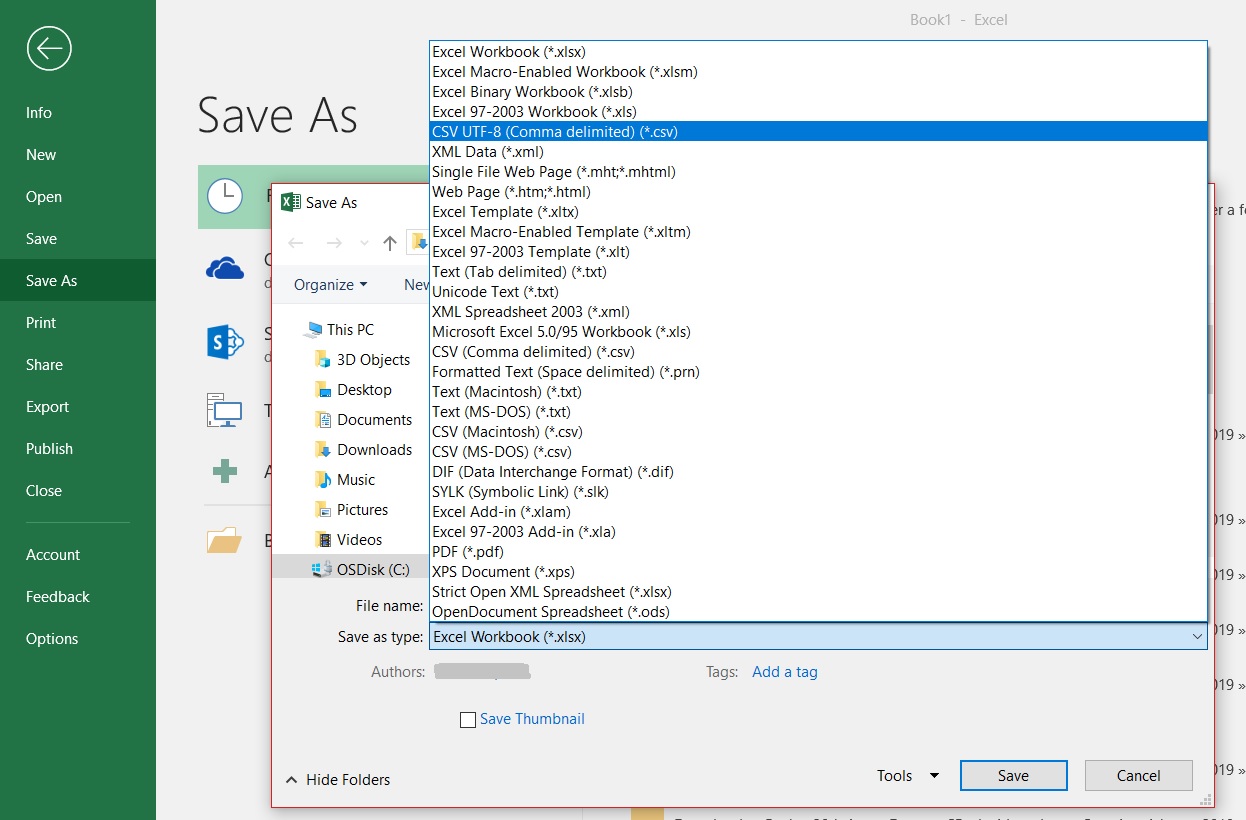Choose Formatted Text (Space delimited) (*.prn)
1246x820 pixels.
(x=818, y=371)
